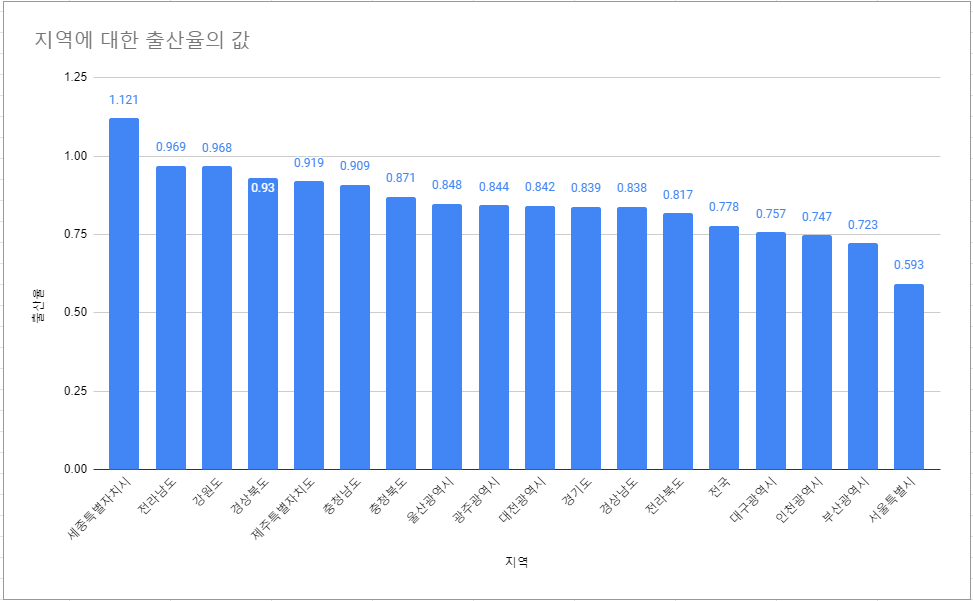Select the data label 0.817
The image size is (973, 601).
click(678, 195)
